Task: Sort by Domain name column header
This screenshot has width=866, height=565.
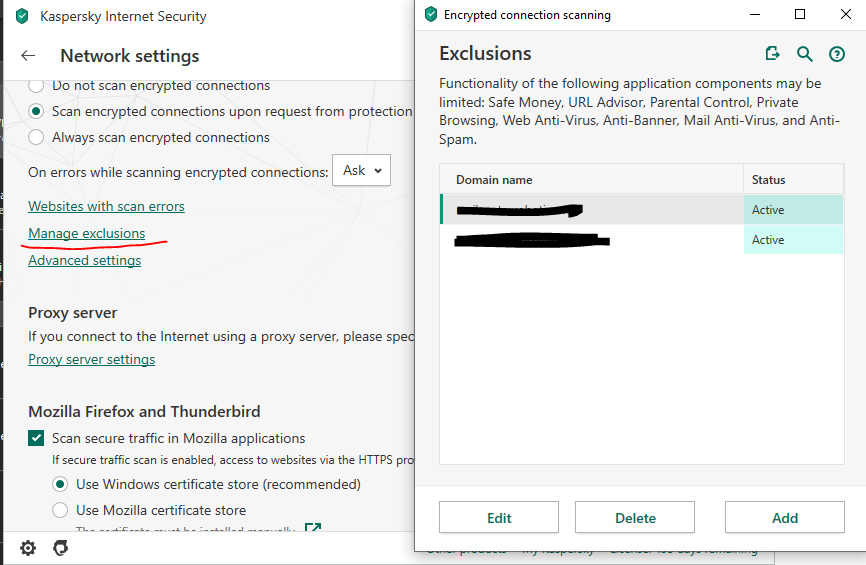Action: tap(592, 179)
